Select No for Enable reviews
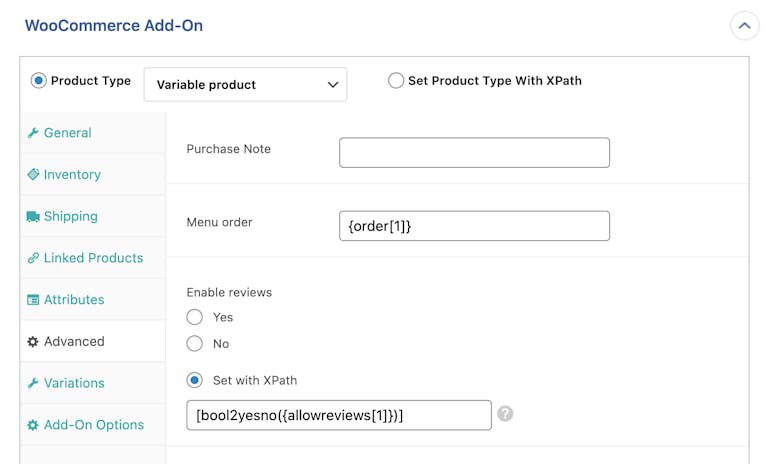The image size is (768, 464). [194, 343]
